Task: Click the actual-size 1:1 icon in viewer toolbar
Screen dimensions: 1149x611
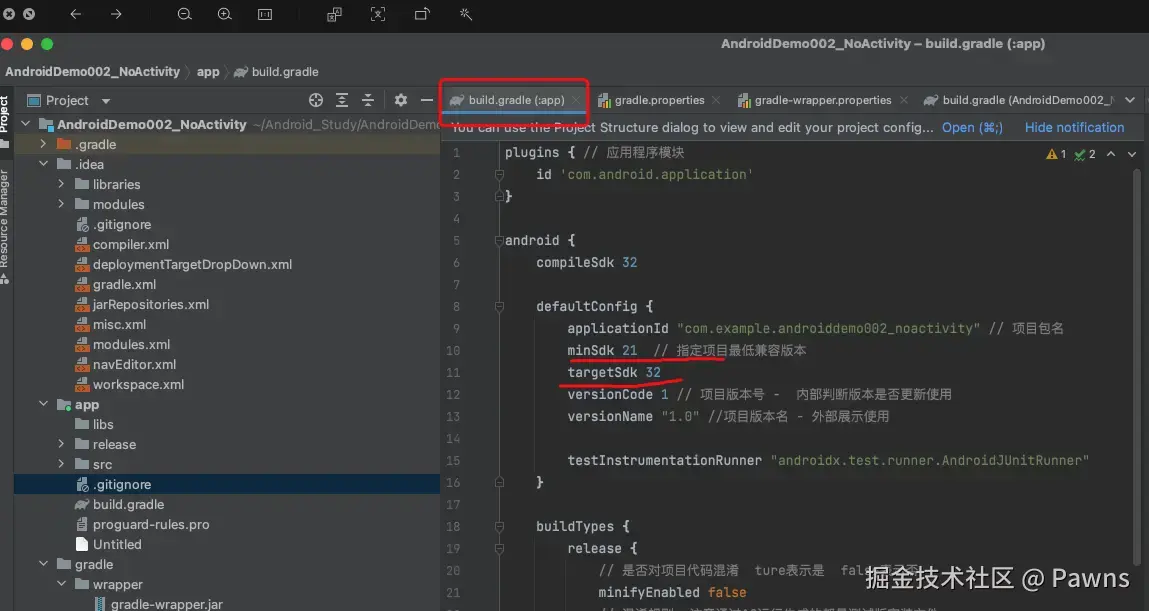Action: point(265,14)
